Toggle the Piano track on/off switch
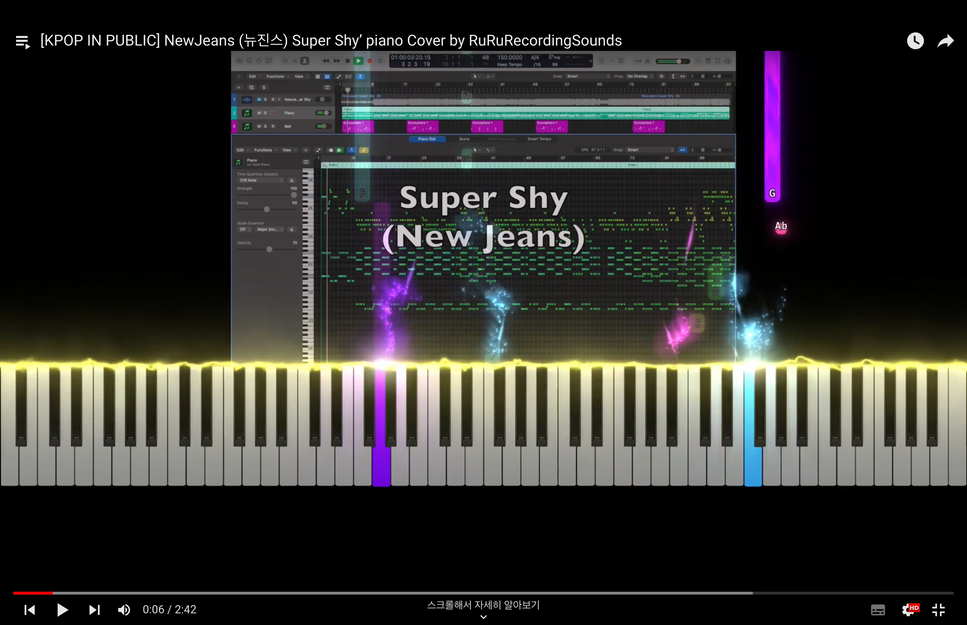Image resolution: width=967 pixels, height=625 pixels. pos(323,113)
